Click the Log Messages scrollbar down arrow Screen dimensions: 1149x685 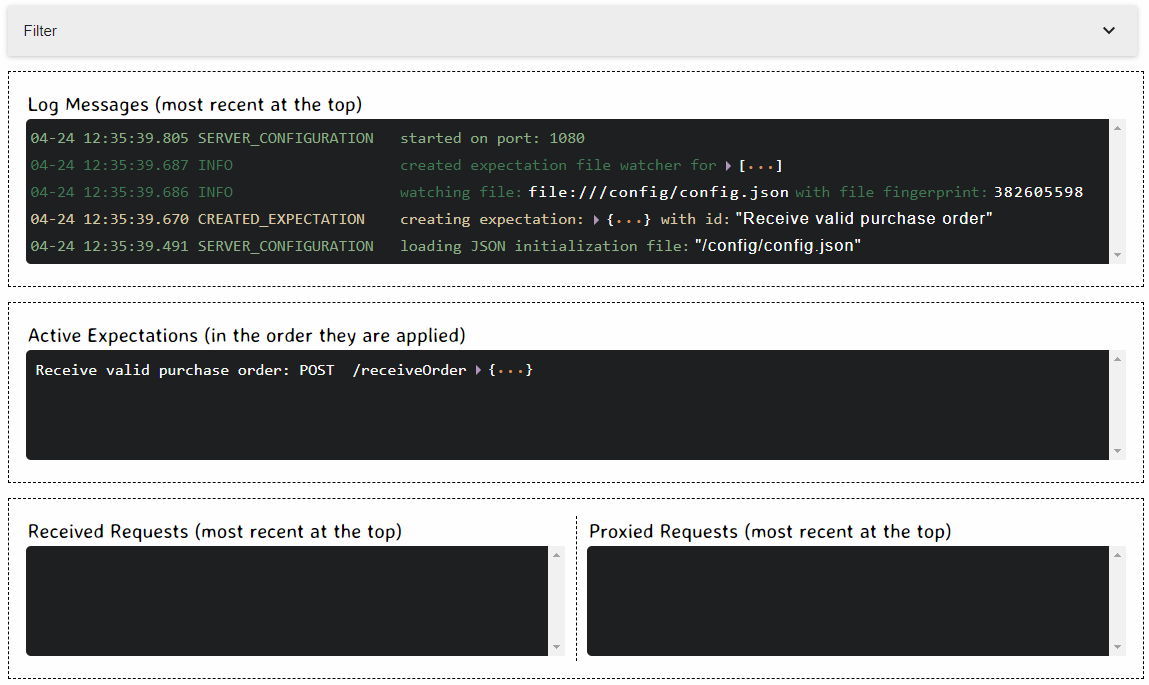pyautogui.click(x=1117, y=255)
